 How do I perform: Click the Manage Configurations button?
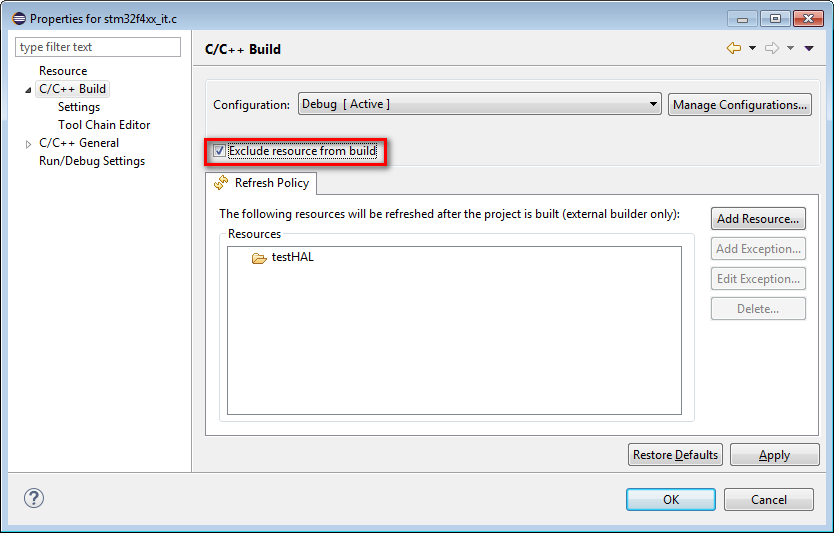coord(739,105)
